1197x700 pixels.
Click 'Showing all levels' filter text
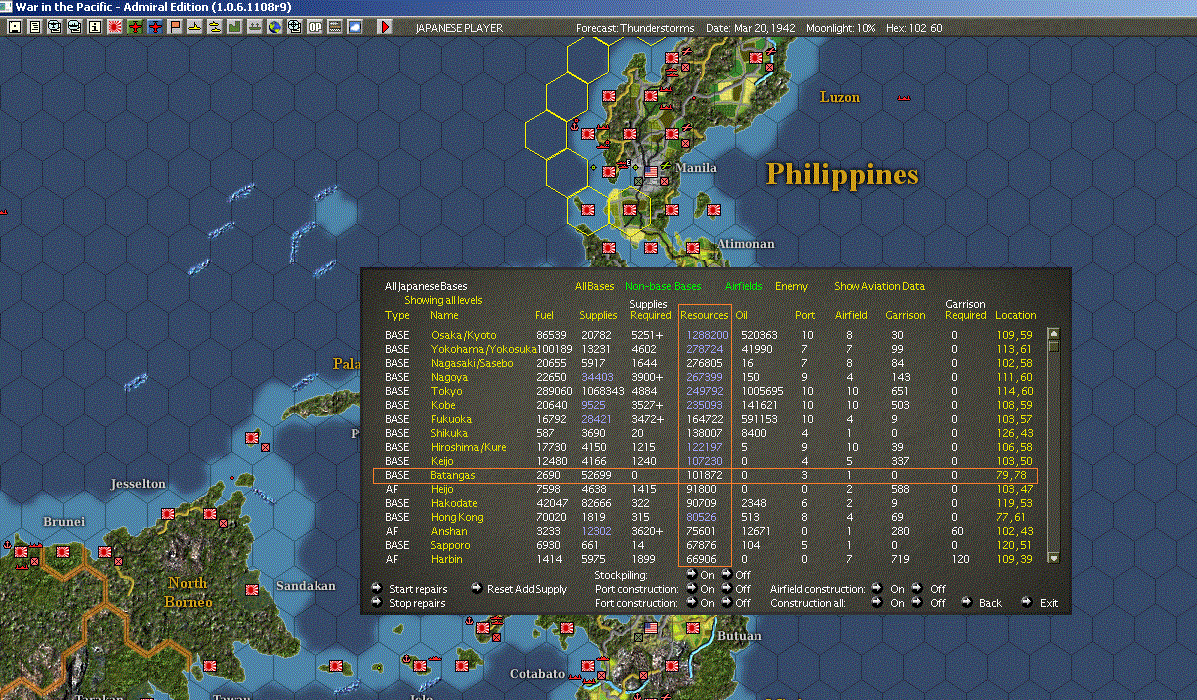click(443, 300)
